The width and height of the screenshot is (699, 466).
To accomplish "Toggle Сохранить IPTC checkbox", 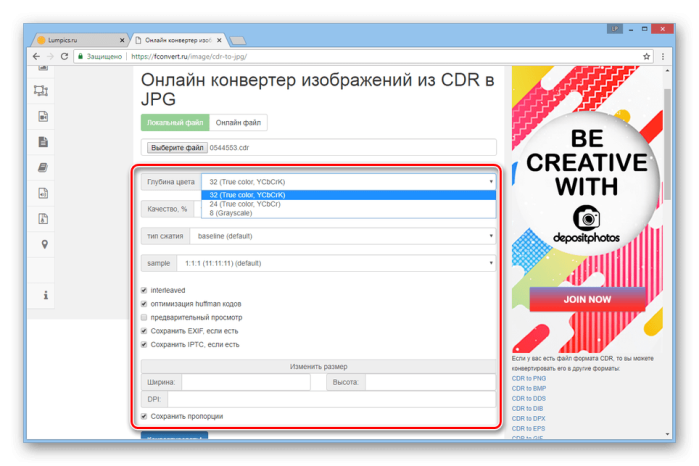I will point(144,345).
